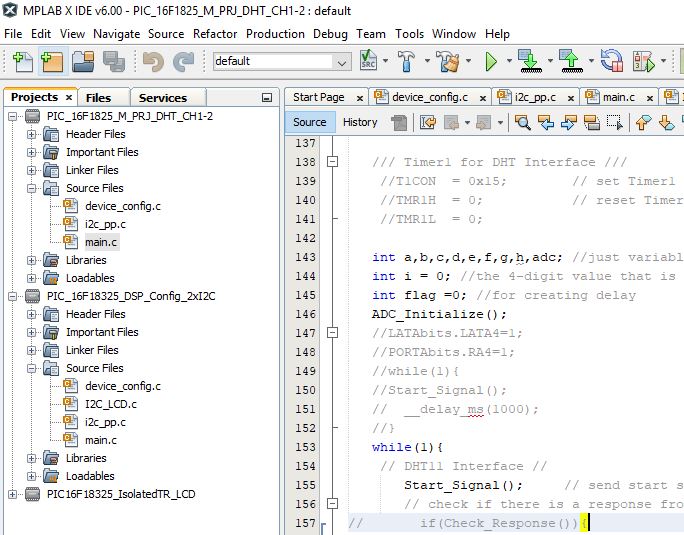This screenshot has width=684, height=535.
Task: Click the Clean and Build hammer-broom icon
Action: [x=448, y=61]
